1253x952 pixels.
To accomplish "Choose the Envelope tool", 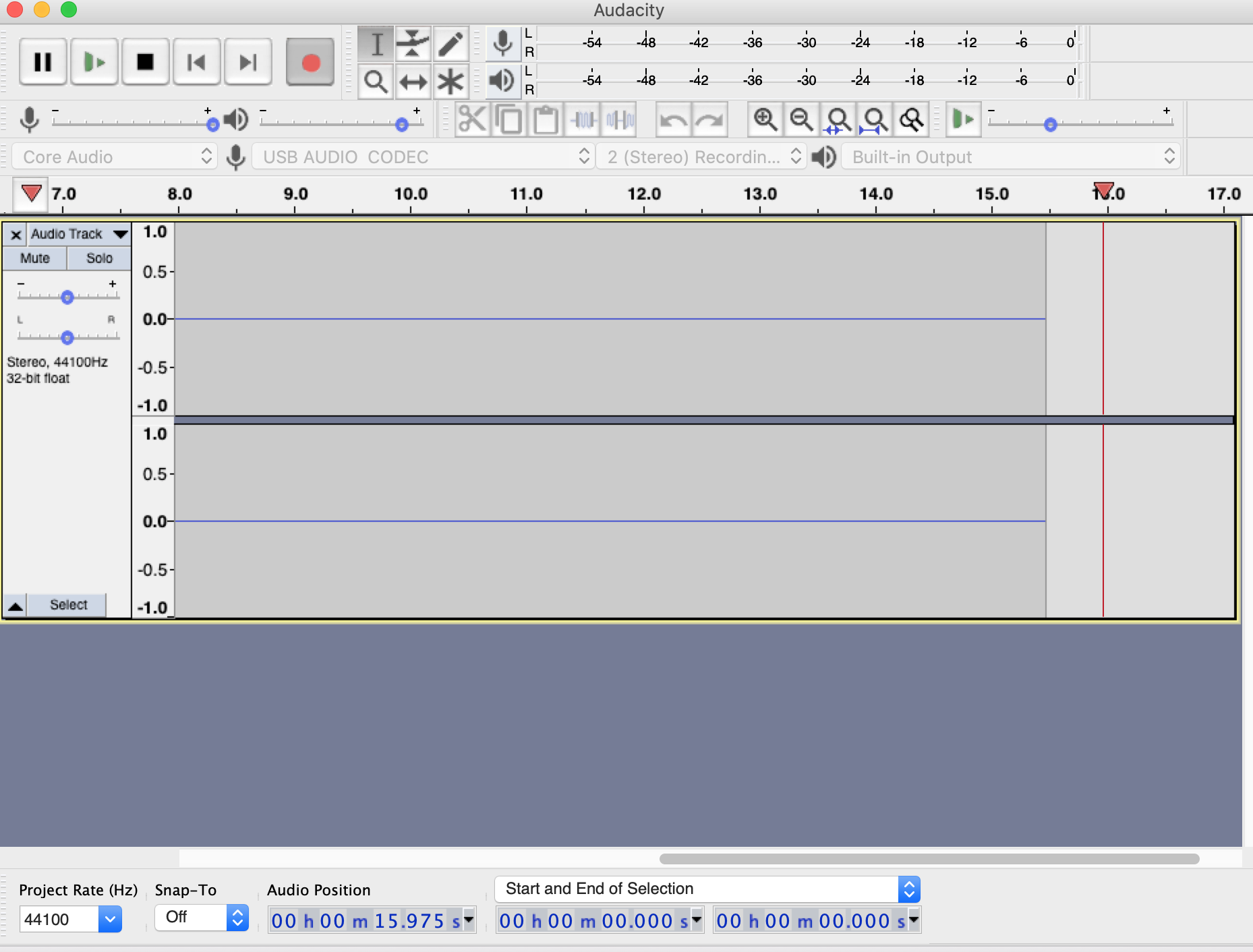I will coord(413,44).
